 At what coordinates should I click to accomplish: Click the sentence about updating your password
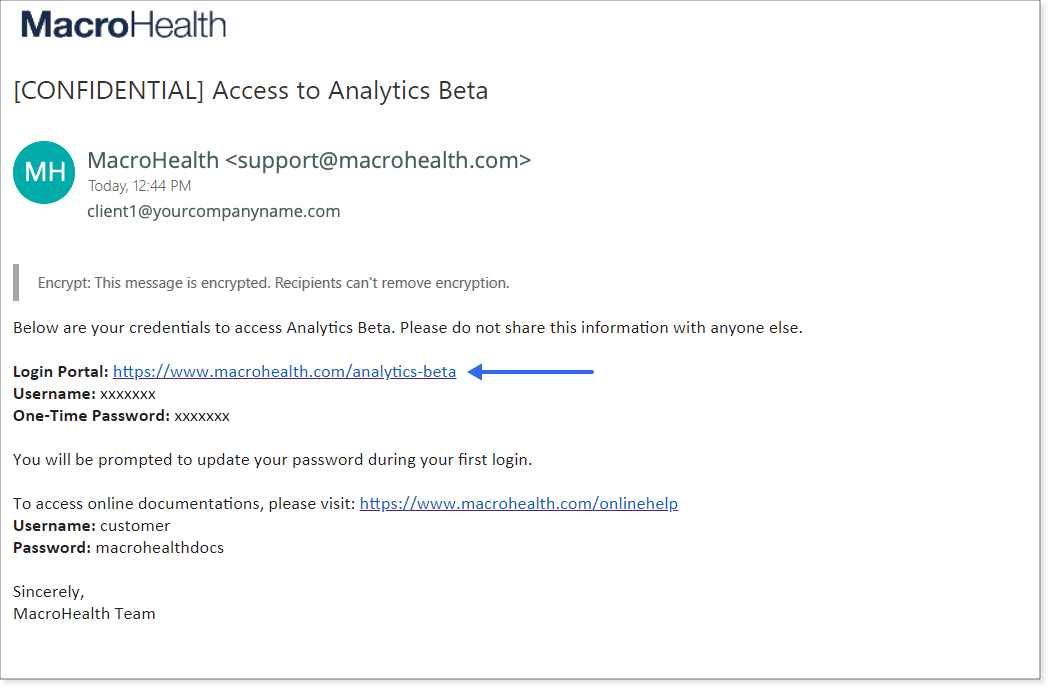(273, 460)
